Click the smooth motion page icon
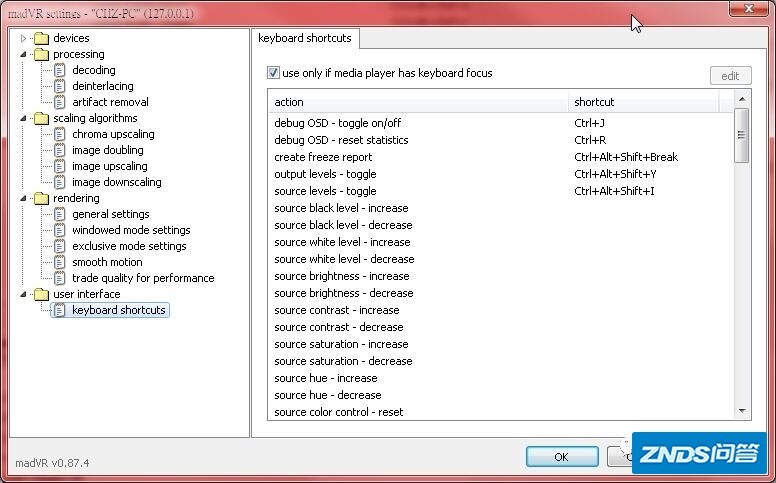Screen dimensions: 776x483 pyautogui.click(x=59, y=262)
